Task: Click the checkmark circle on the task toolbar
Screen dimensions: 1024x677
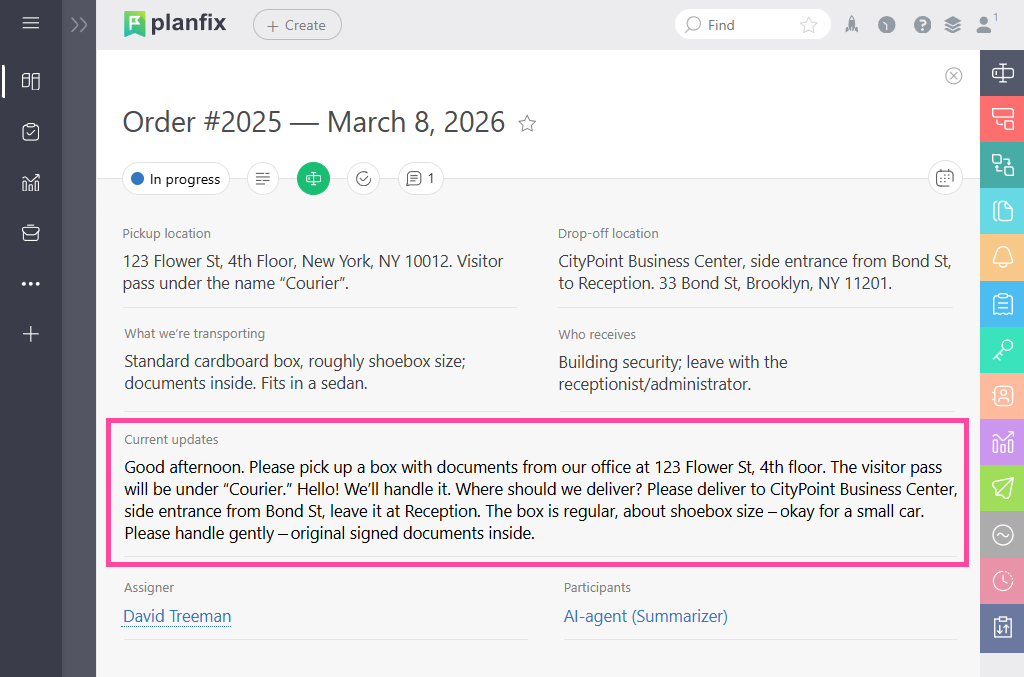Action: pyautogui.click(x=363, y=178)
